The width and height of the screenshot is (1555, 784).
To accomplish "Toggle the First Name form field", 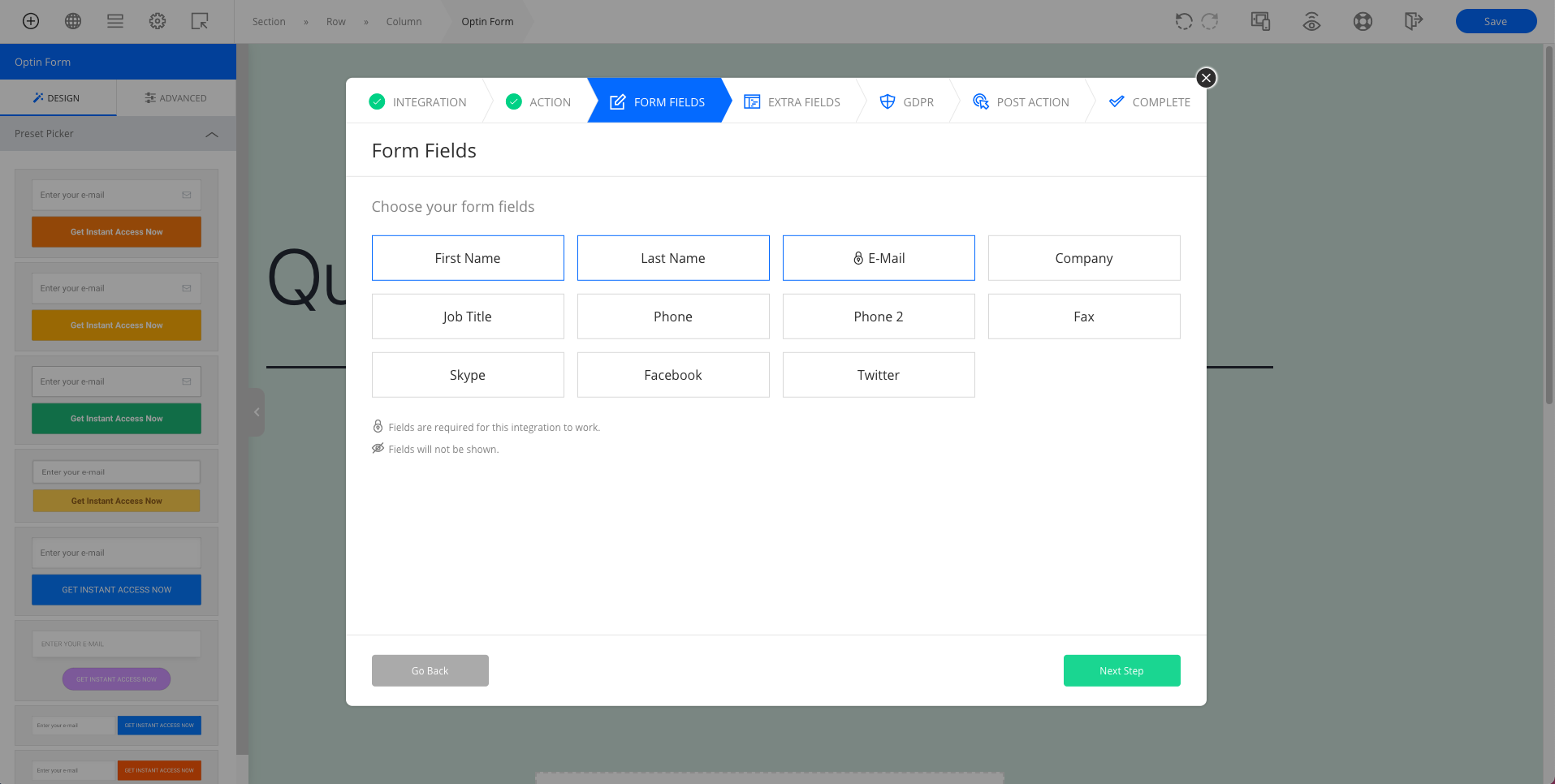I will coord(468,258).
